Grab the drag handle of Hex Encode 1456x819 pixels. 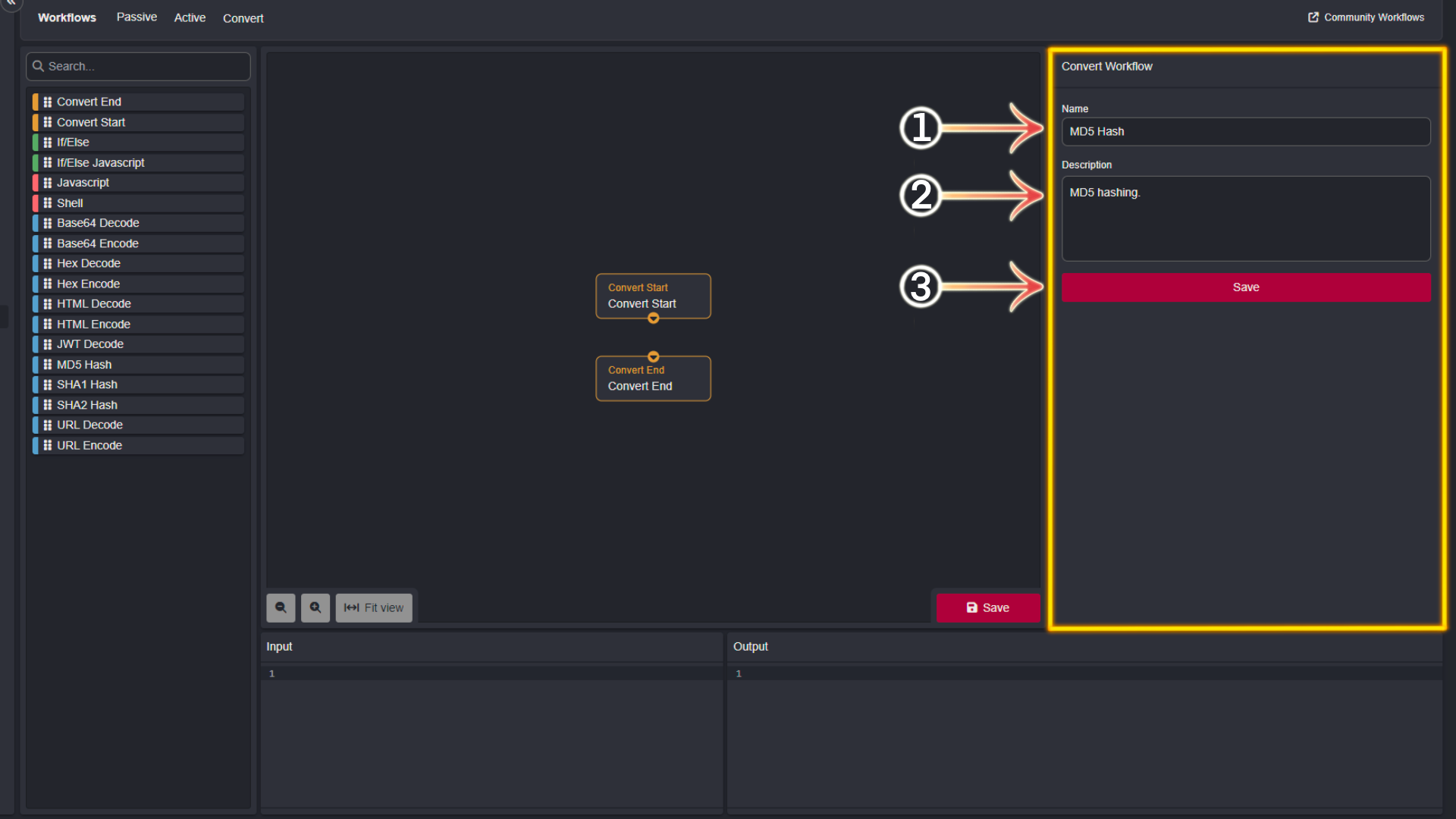48,284
